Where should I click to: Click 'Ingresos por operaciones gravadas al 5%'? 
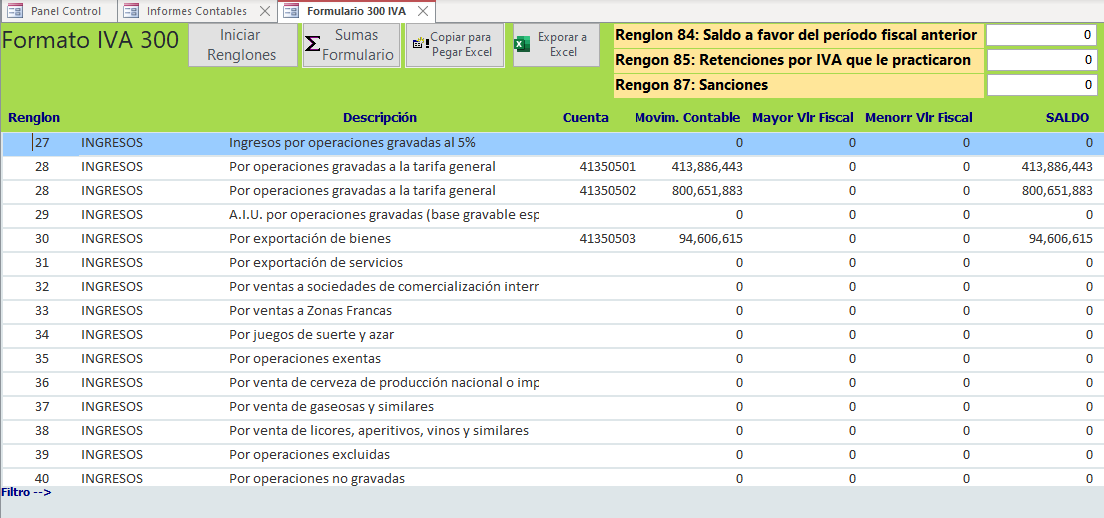point(352,143)
